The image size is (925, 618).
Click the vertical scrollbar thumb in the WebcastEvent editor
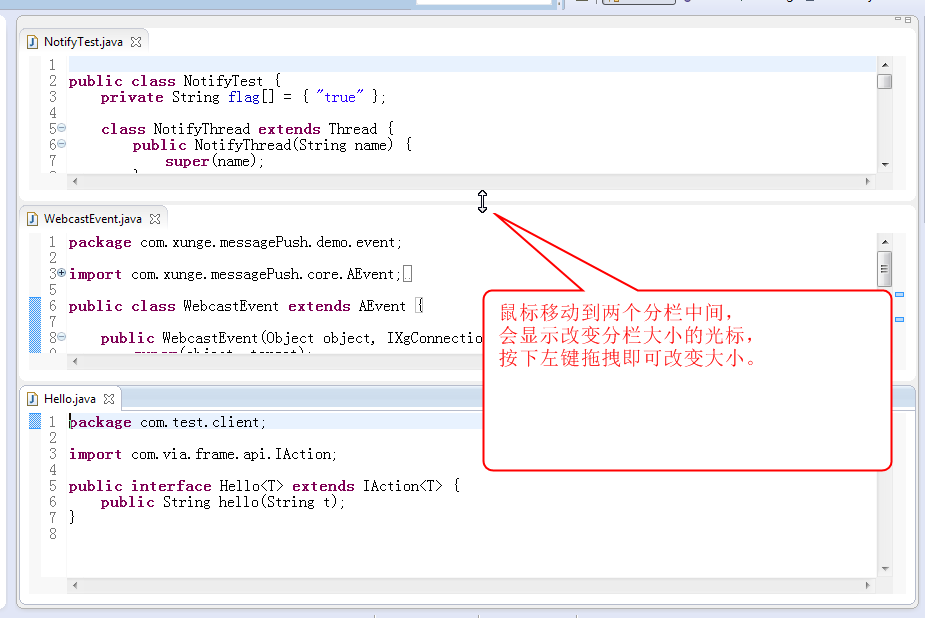[884, 269]
